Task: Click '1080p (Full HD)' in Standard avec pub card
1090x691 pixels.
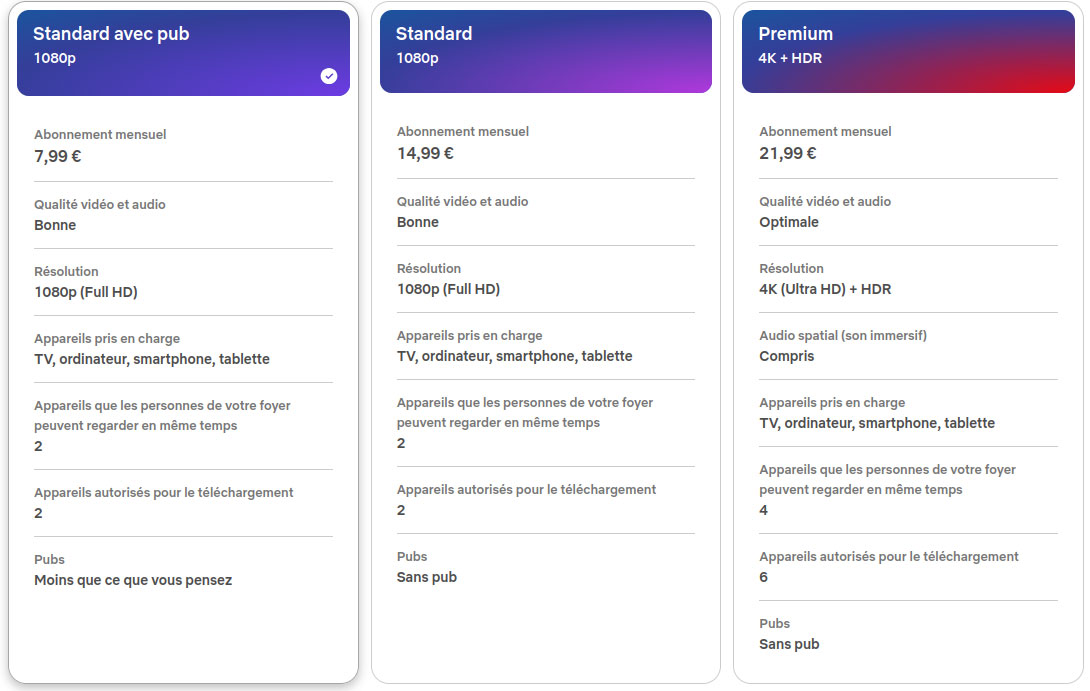Action: [86, 292]
